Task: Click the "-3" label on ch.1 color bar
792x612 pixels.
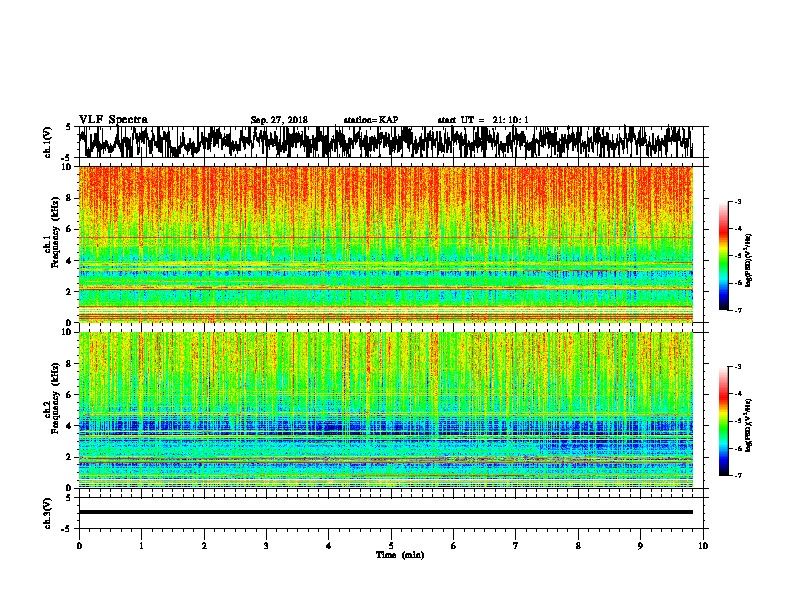Action: tap(737, 202)
